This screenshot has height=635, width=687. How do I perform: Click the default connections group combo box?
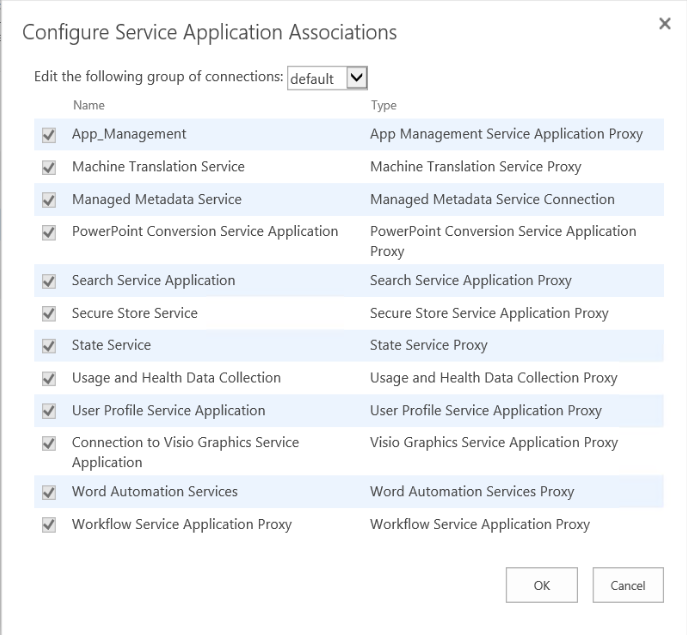(x=327, y=78)
